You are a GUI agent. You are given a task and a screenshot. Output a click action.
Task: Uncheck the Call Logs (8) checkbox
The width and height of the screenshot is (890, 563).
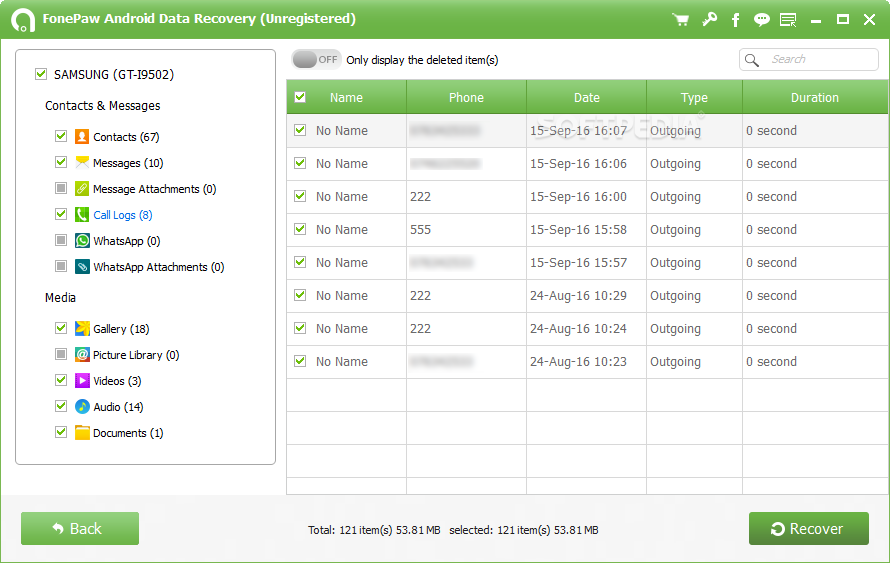61,214
